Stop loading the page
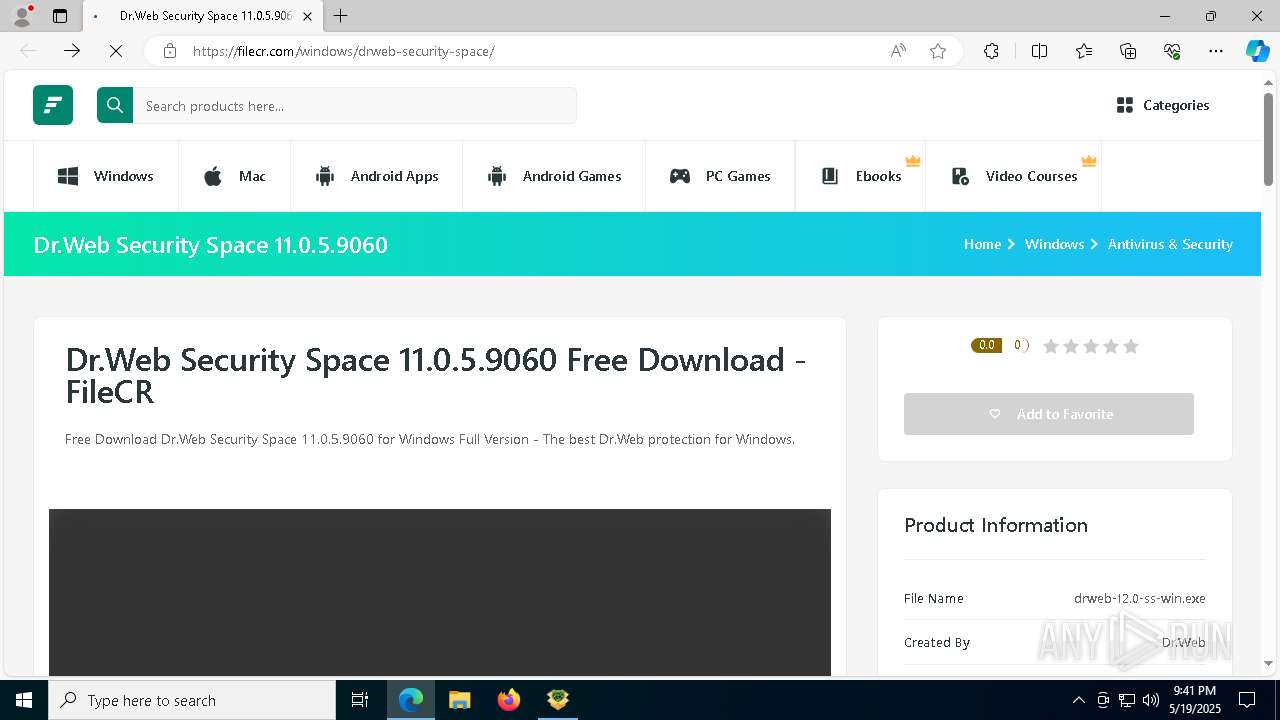 coord(116,51)
